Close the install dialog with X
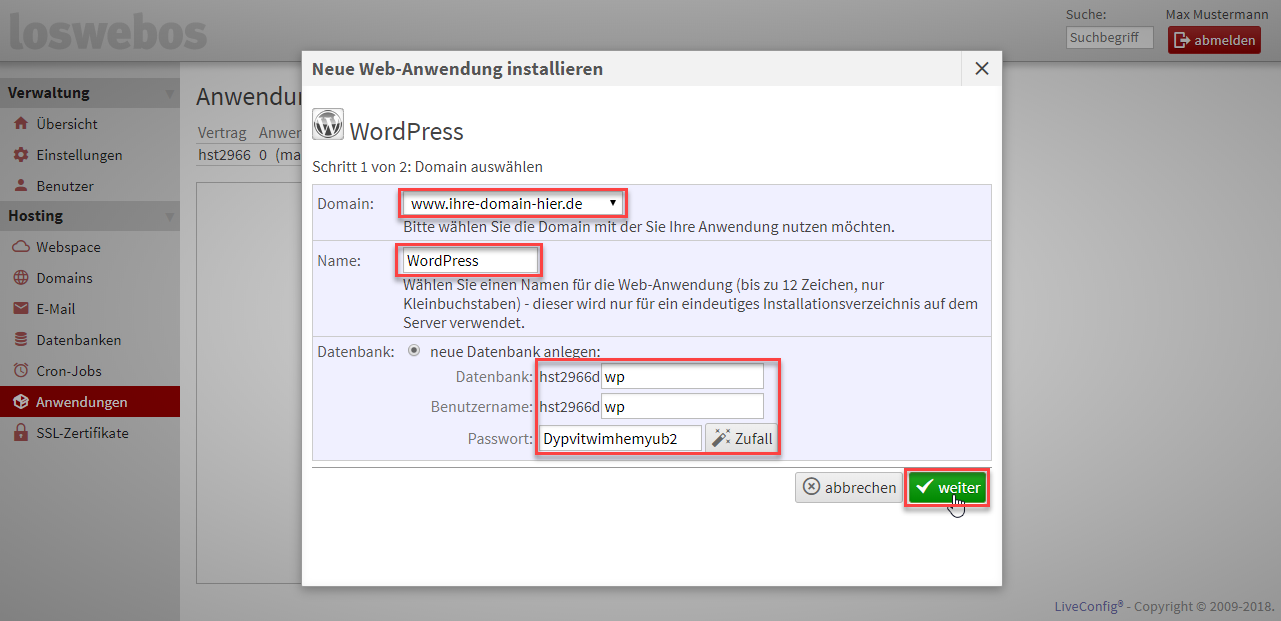The height and width of the screenshot is (621, 1281). tap(981, 69)
